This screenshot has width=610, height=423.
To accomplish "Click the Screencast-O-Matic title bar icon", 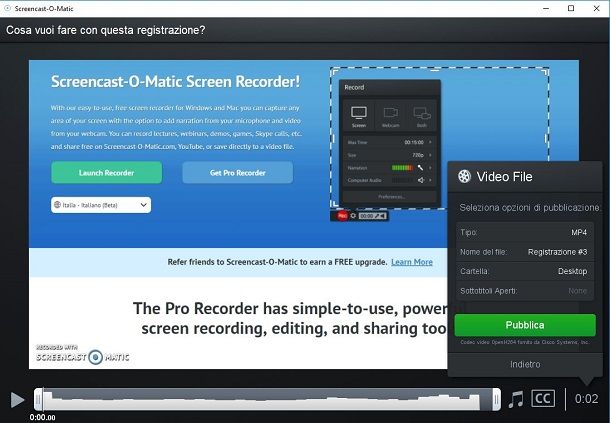I will (7, 8).
